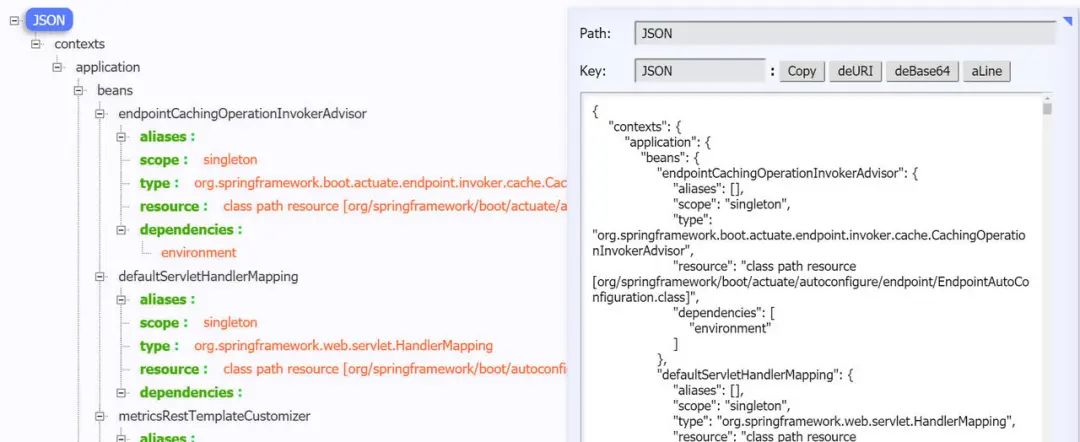The width and height of the screenshot is (1080, 442).
Task: Collapse the metricsRestTemplateCustomizer node
Action: 101,417
